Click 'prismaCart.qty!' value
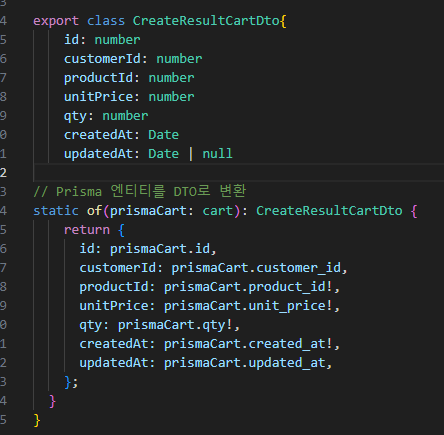444x435 pixels. [175, 325]
